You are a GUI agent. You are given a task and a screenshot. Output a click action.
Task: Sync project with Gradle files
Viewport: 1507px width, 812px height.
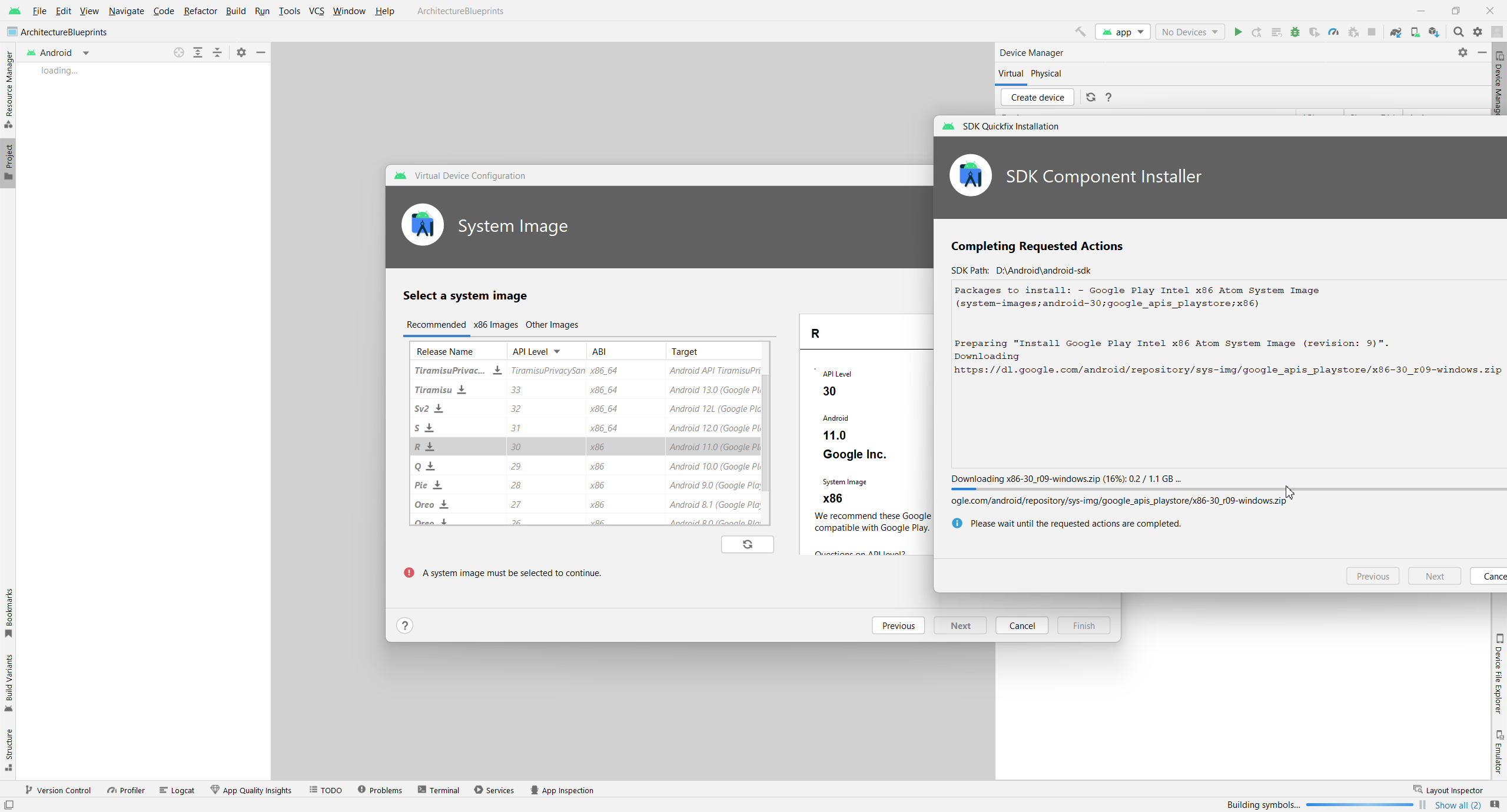[x=1395, y=32]
